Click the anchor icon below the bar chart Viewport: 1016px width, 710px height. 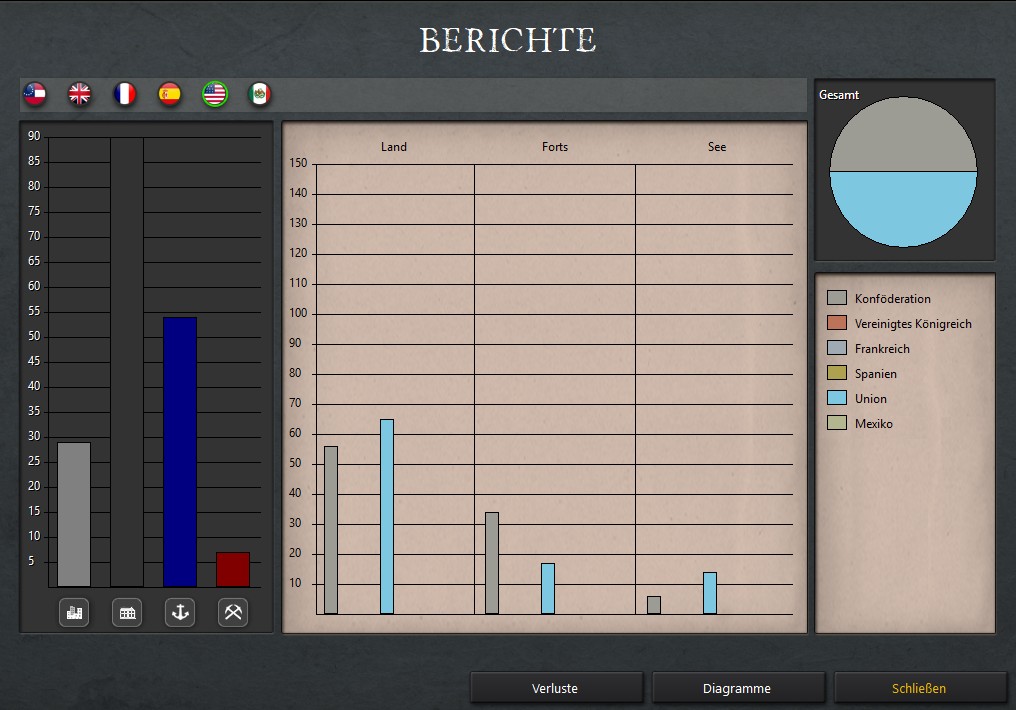pyautogui.click(x=180, y=612)
